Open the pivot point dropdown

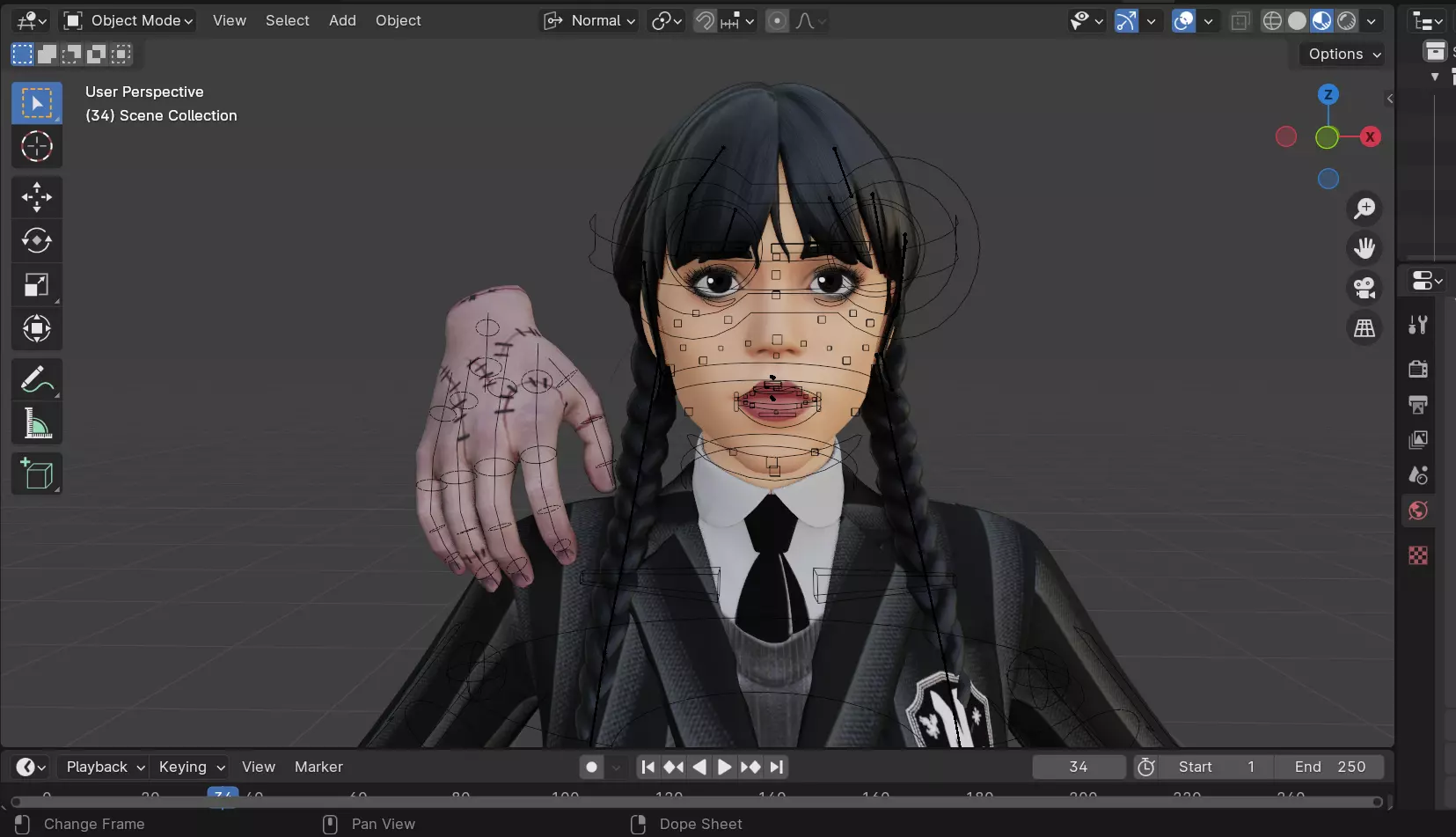pos(666,20)
